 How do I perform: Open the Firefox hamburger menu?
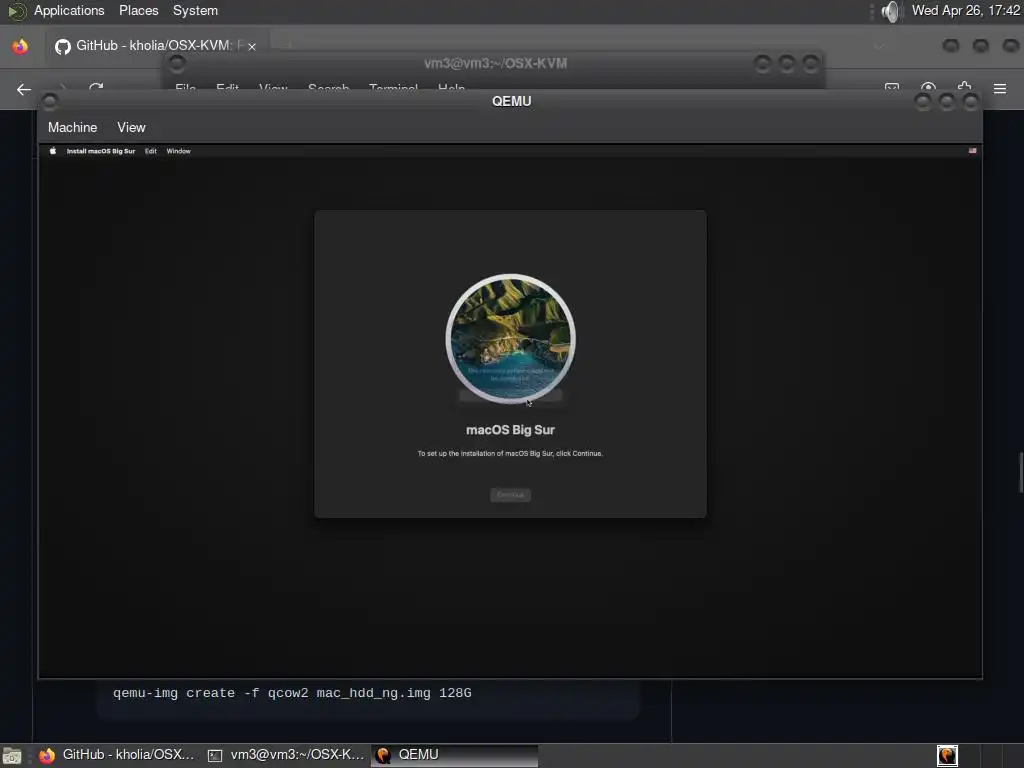1000,89
